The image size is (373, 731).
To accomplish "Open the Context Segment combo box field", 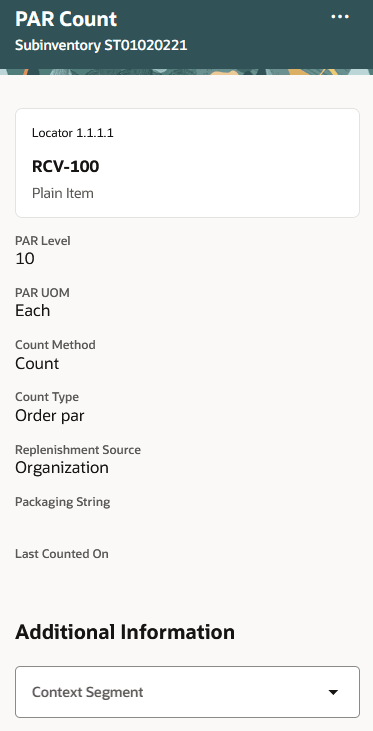I will coord(187,692).
